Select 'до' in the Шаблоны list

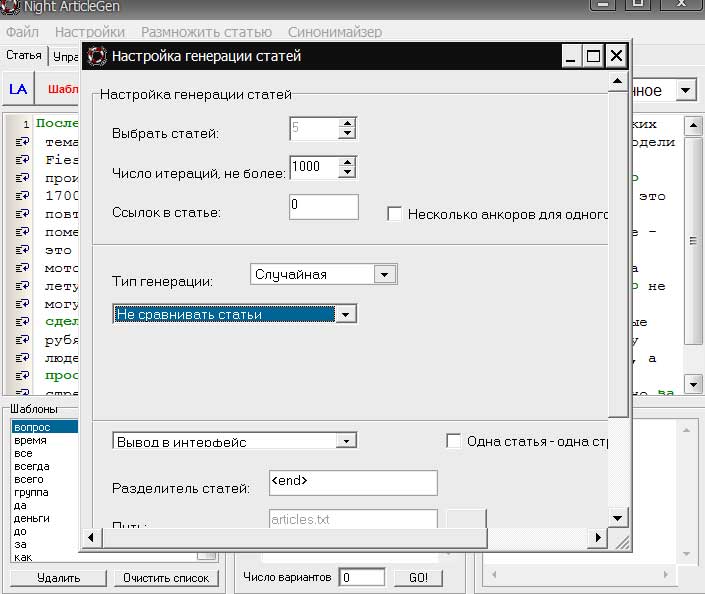click(45, 531)
